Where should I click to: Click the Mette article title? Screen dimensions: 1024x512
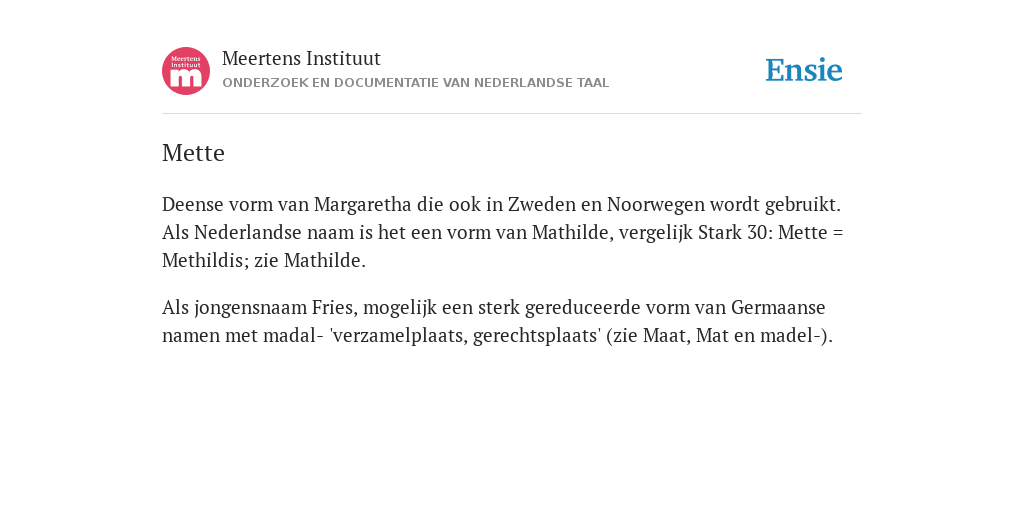tap(193, 153)
